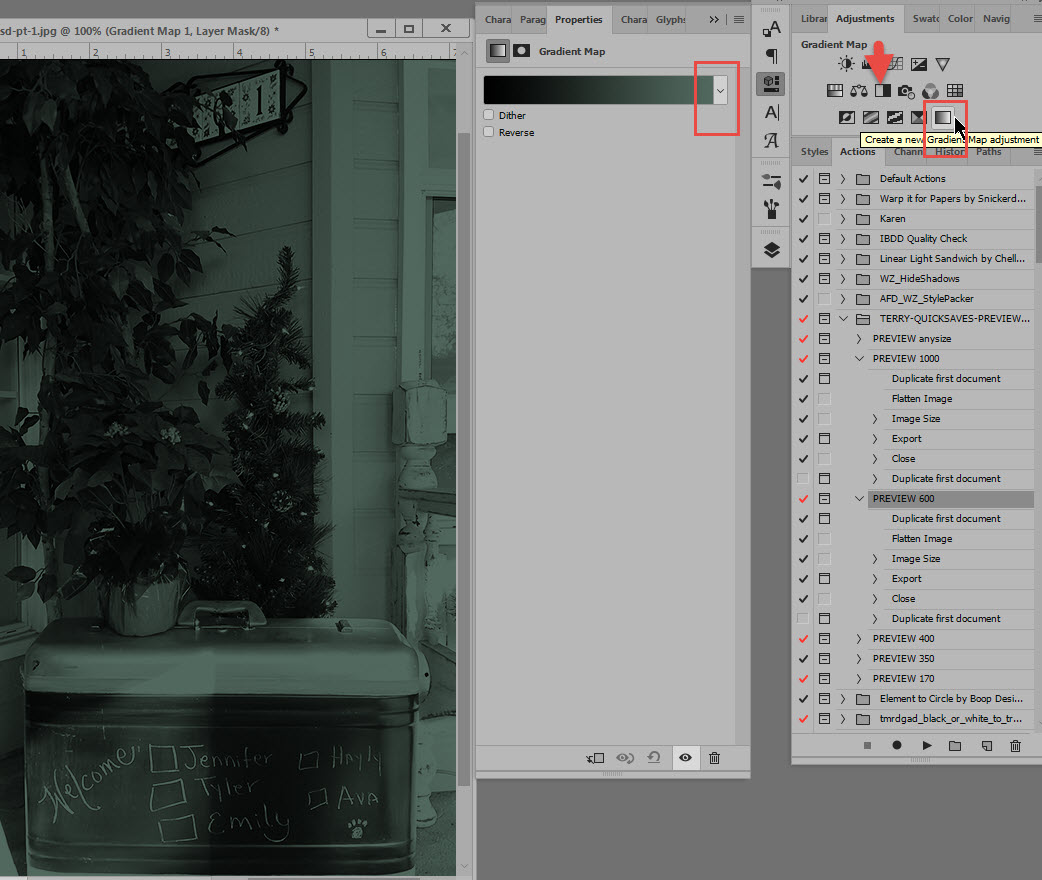Select the Flatten Image step under PREVIEW 1000

pyautogui.click(x=922, y=399)
